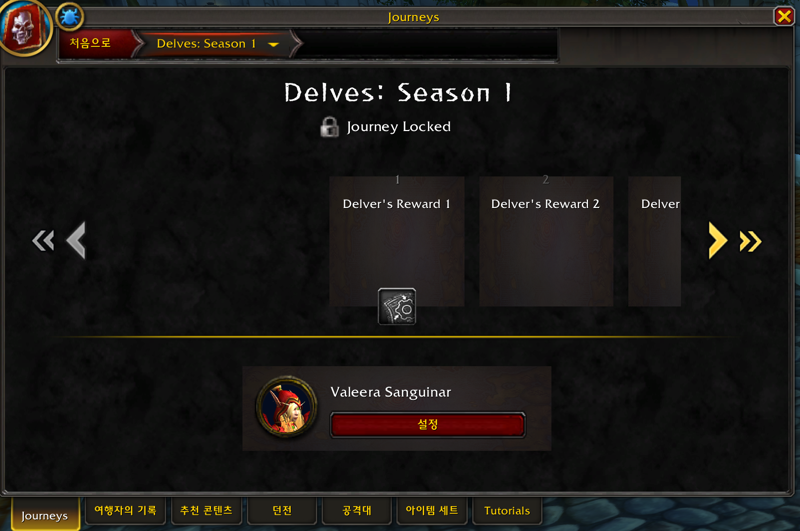The height and width of the screenshot is (531, 800).
Task: Close the Journeys window
Action: click(x=784, y=16)
